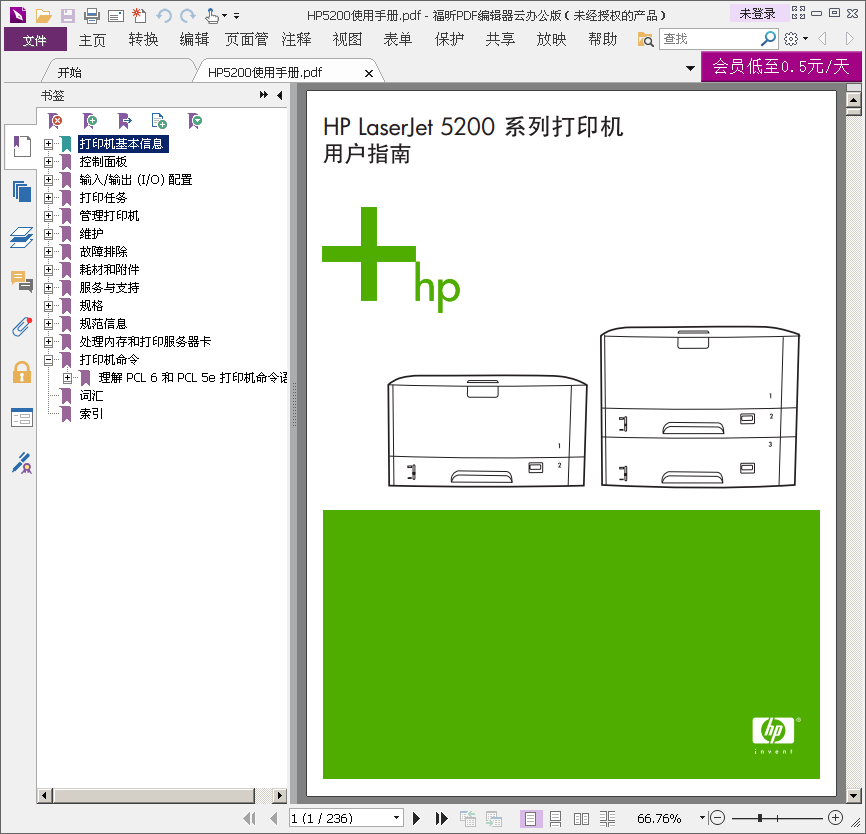
Task: Jump to the last page
Action: tap(441, 818)
